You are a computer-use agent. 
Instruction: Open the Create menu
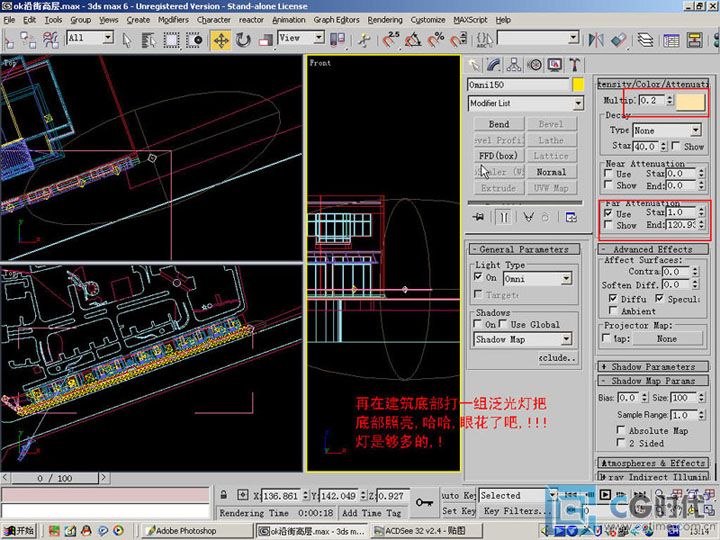pyautogui.click(x=138, y=20)
